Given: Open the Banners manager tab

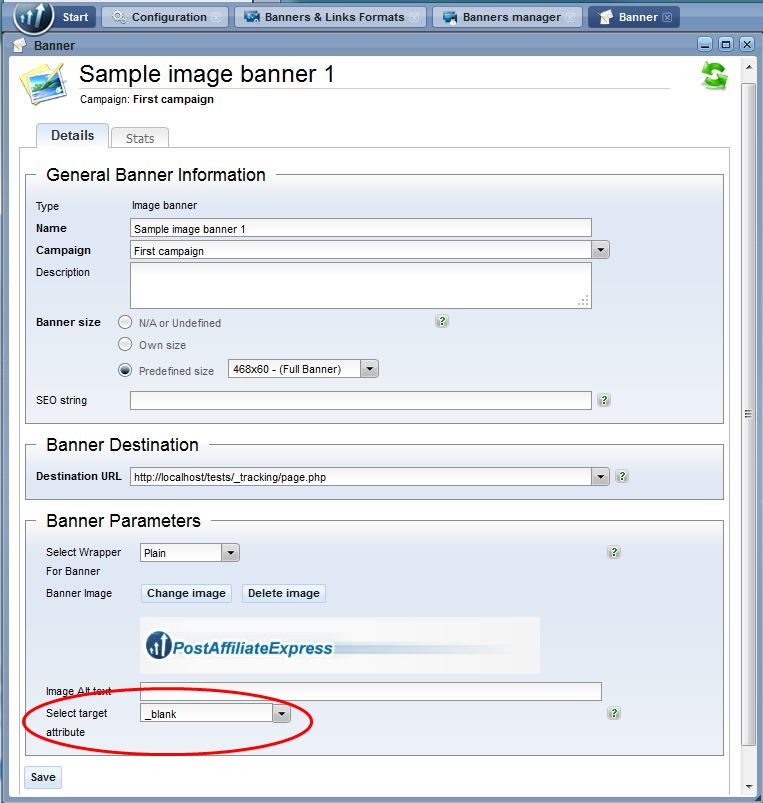Looking at the screenshot, I should point(507,17).
